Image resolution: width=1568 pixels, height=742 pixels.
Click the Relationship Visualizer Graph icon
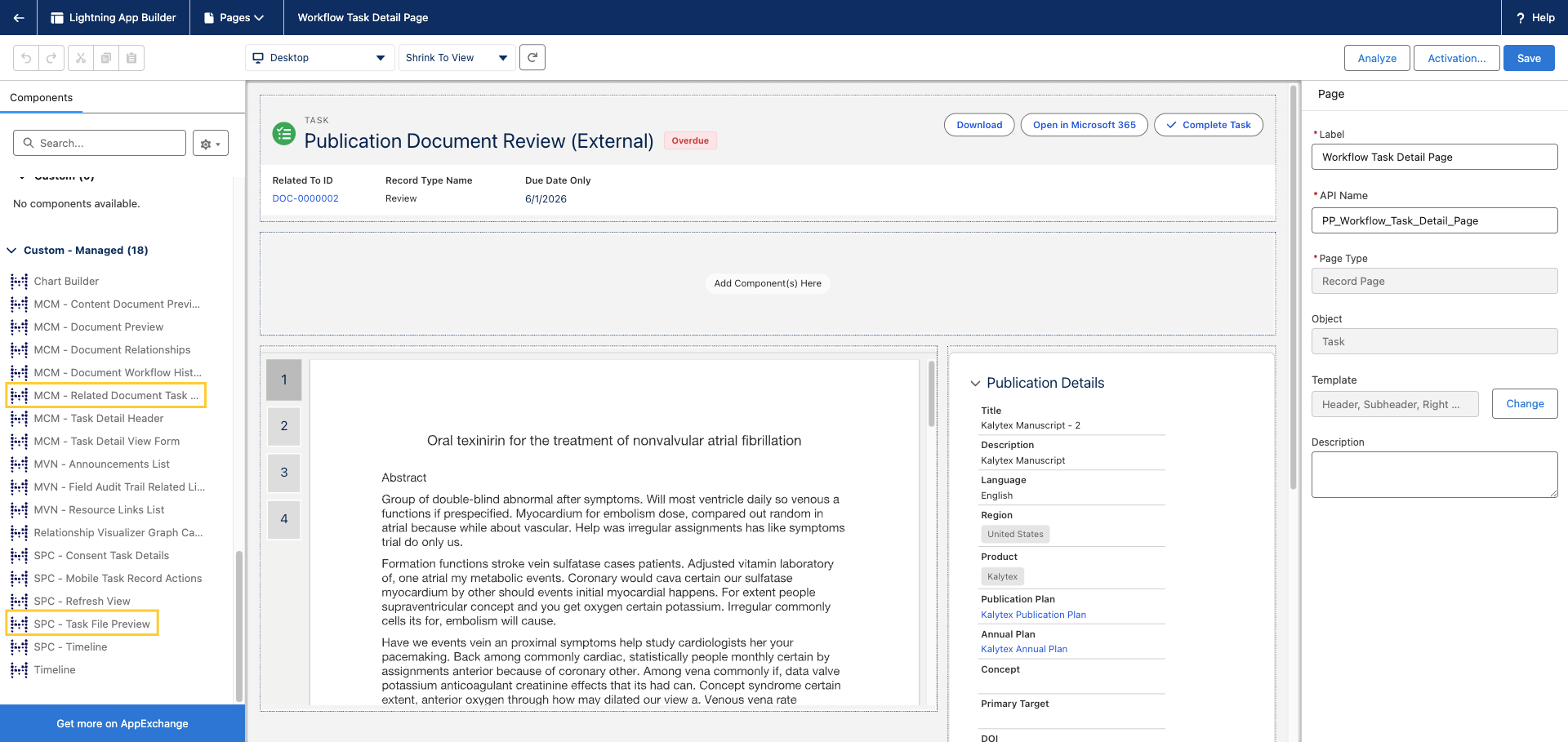pyautogui.click(x=19, y=533)
